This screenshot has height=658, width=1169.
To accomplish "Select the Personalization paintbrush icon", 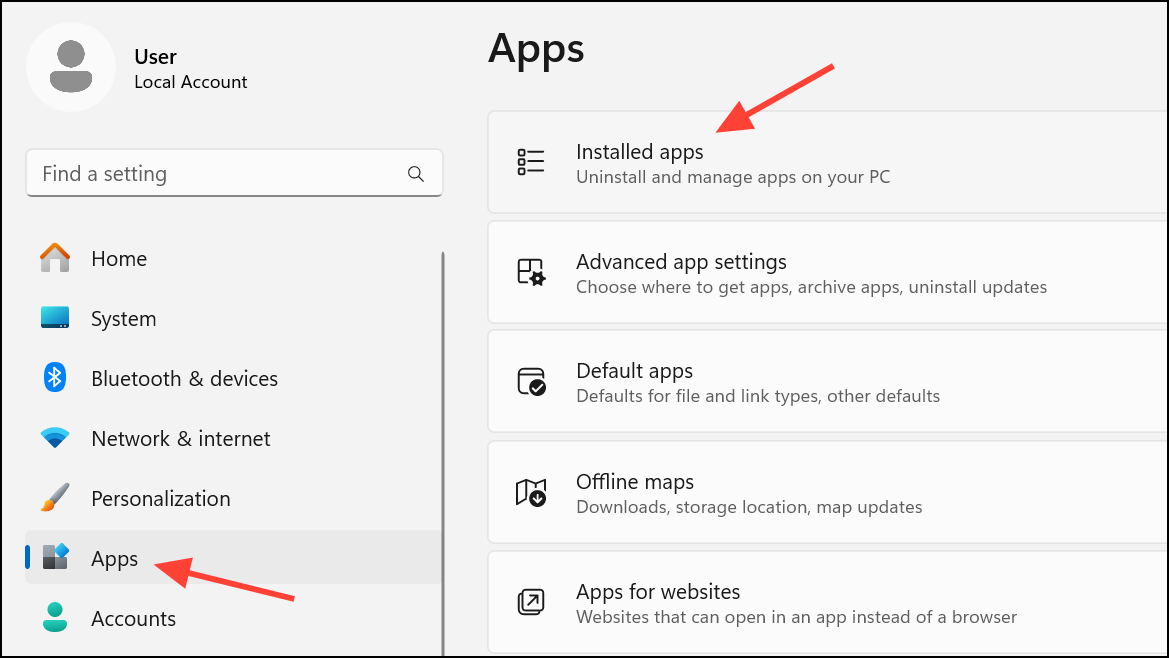I will coord(54,498).
